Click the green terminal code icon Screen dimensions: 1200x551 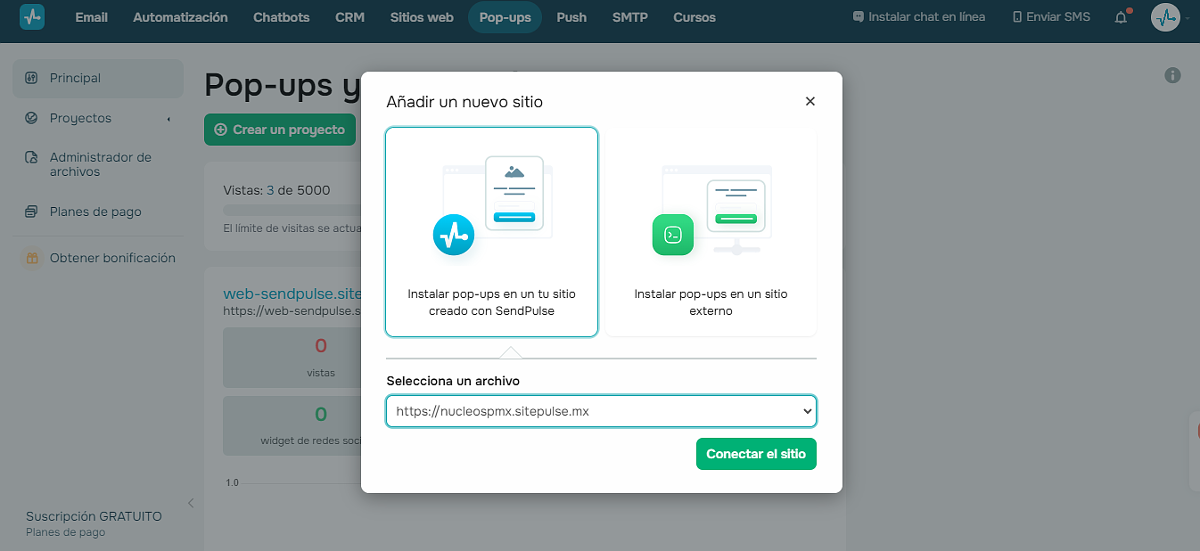tap(673, 235)
